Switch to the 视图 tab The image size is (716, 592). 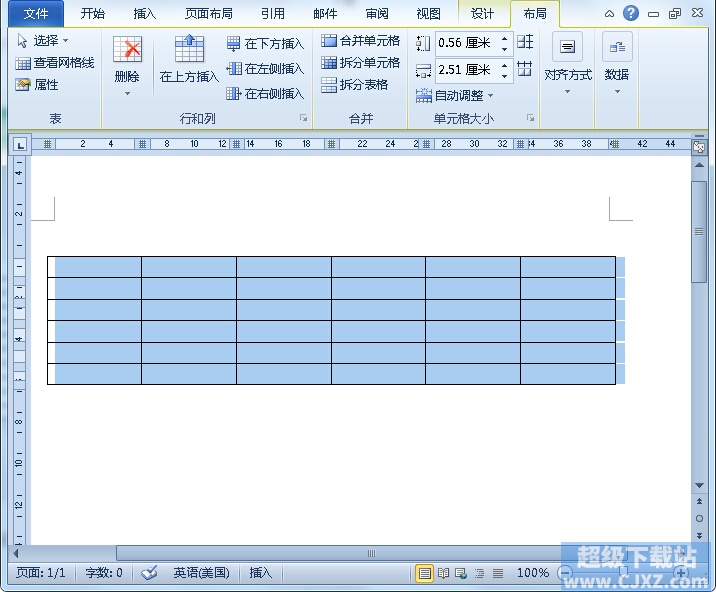click(428, 14)
